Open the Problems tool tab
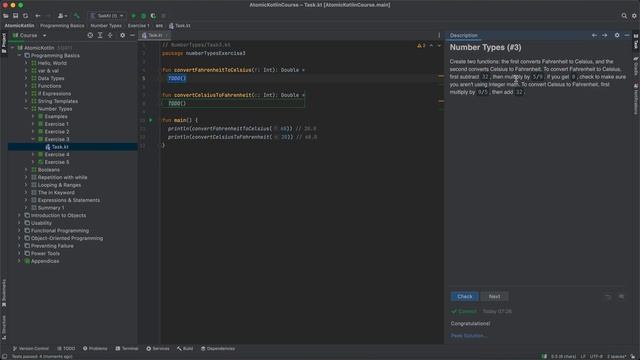This screenshot has width=640, height=360. 95,349
